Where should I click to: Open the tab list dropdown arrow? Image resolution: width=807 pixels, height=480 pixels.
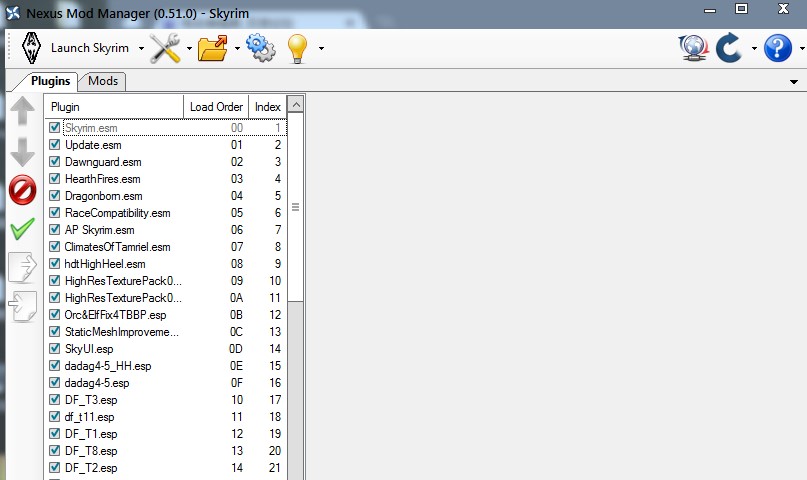point(794,82)
